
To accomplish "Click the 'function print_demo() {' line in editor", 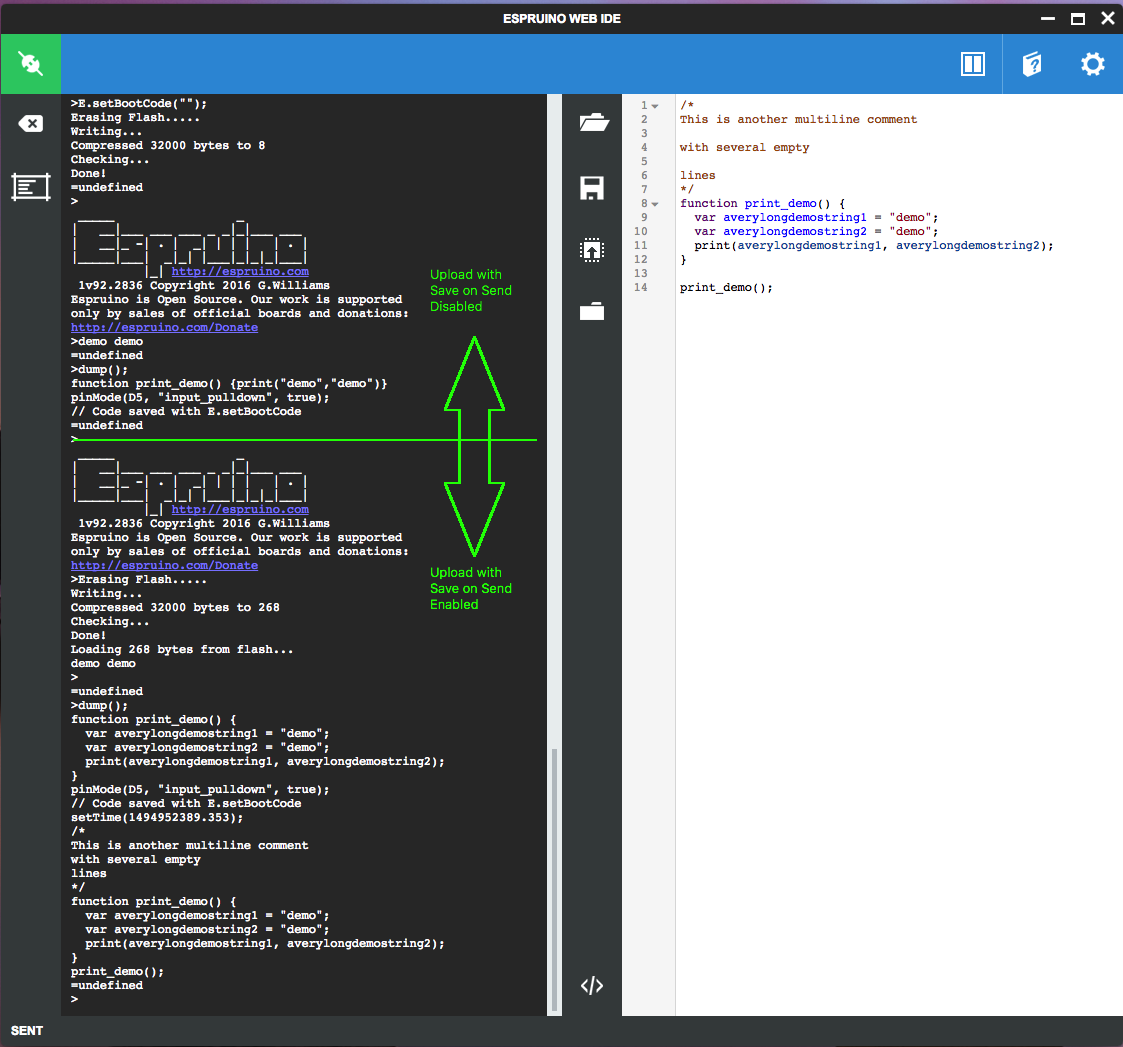I will (762, 203).
